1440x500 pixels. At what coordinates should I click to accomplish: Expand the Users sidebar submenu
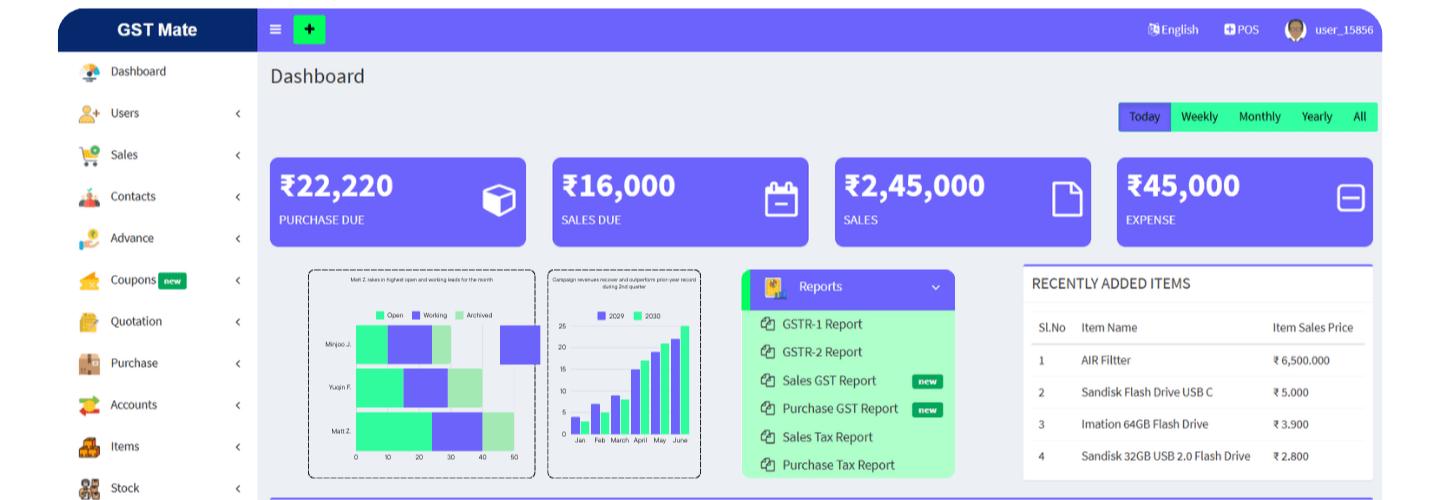click(x=237, y=114)
